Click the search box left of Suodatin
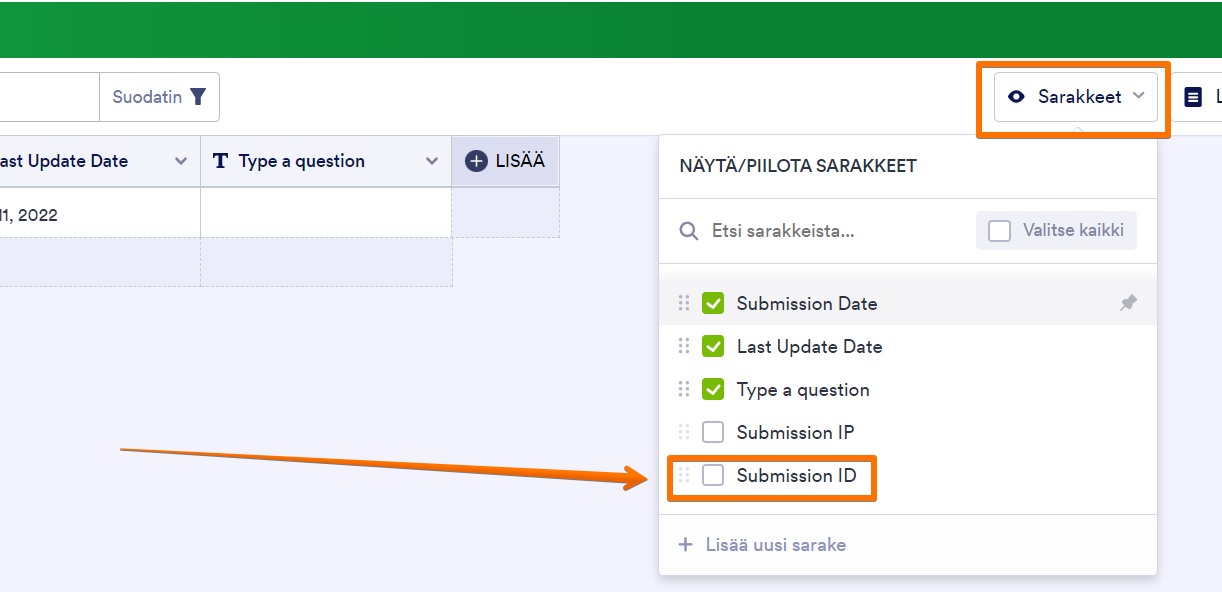 50,97
